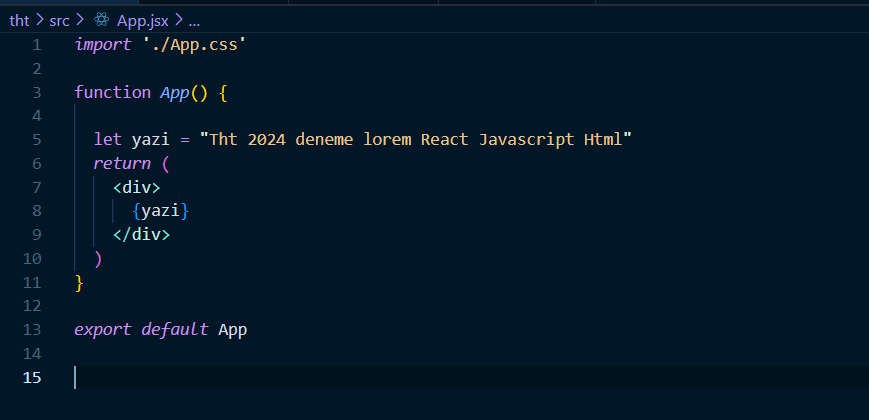This screenshot has height=420, width=869.
Task: Click the 'function' keyword on line 3
Action: click(x=113, y=93)
